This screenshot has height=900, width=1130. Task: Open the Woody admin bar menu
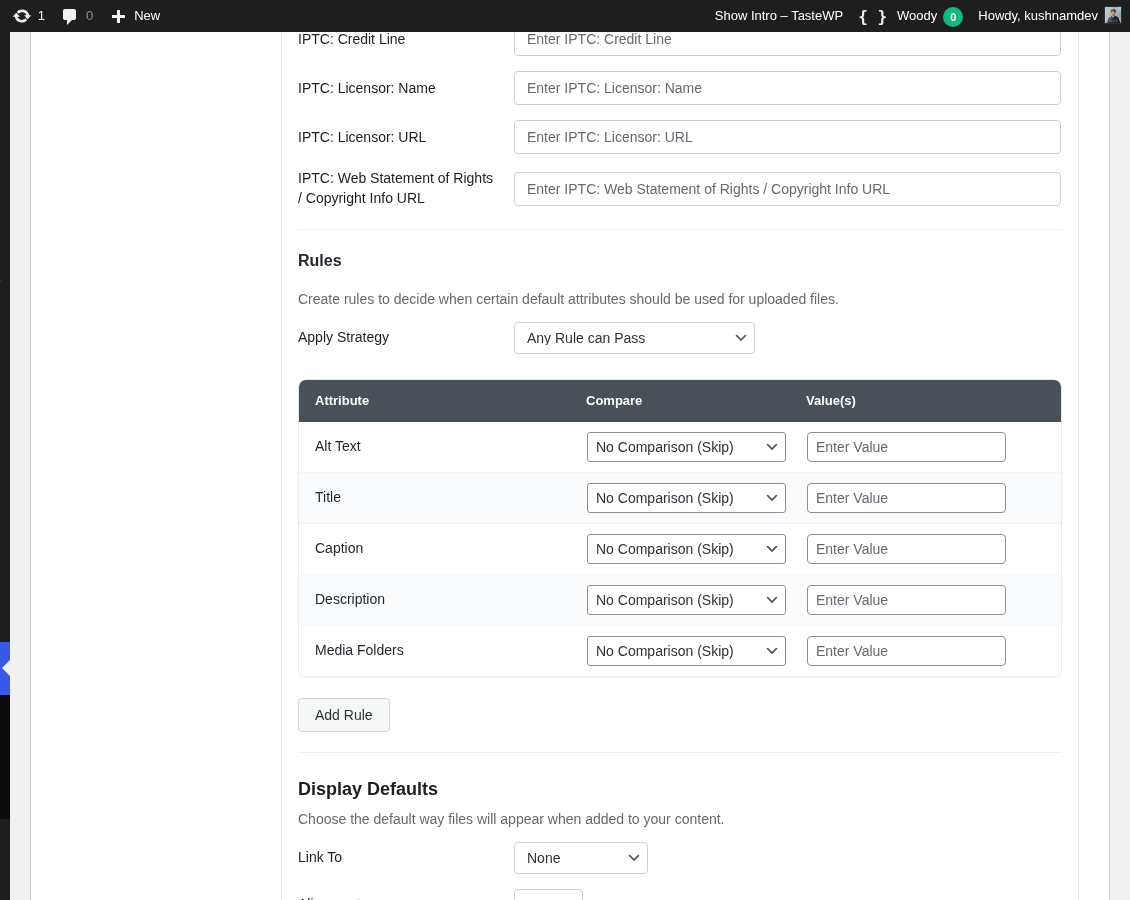click(917, 16)
